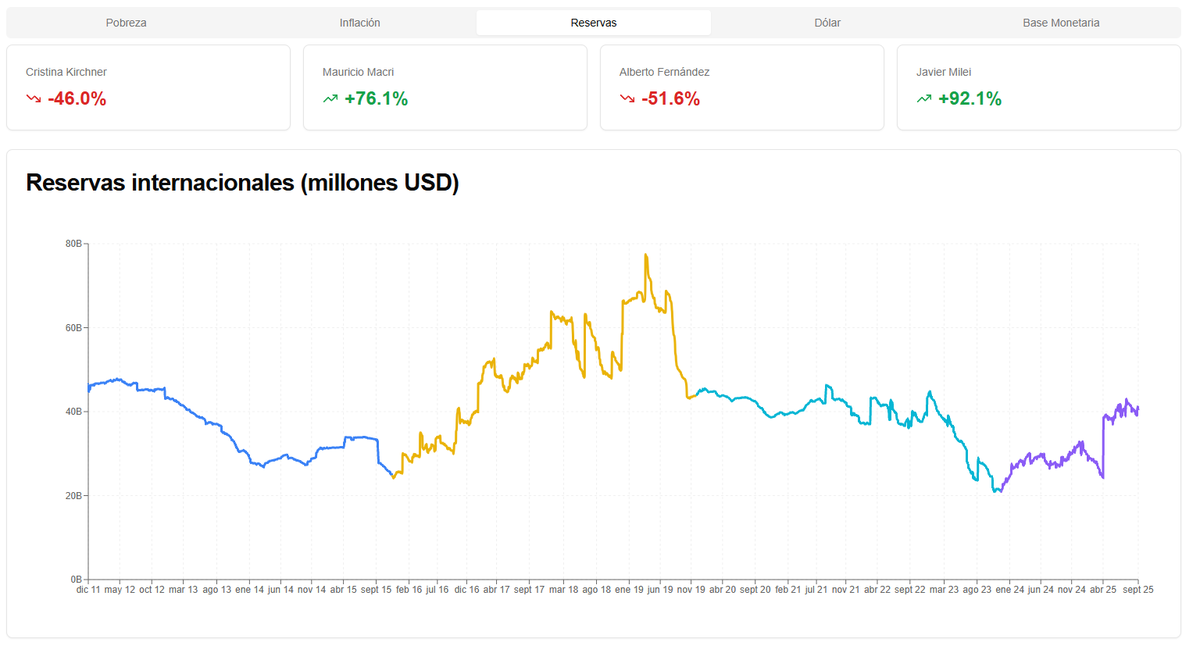The height and width of the screenshot is (653, 1200).
Task: Select the Mauricio Macri name label
Action: pos(358,72)
